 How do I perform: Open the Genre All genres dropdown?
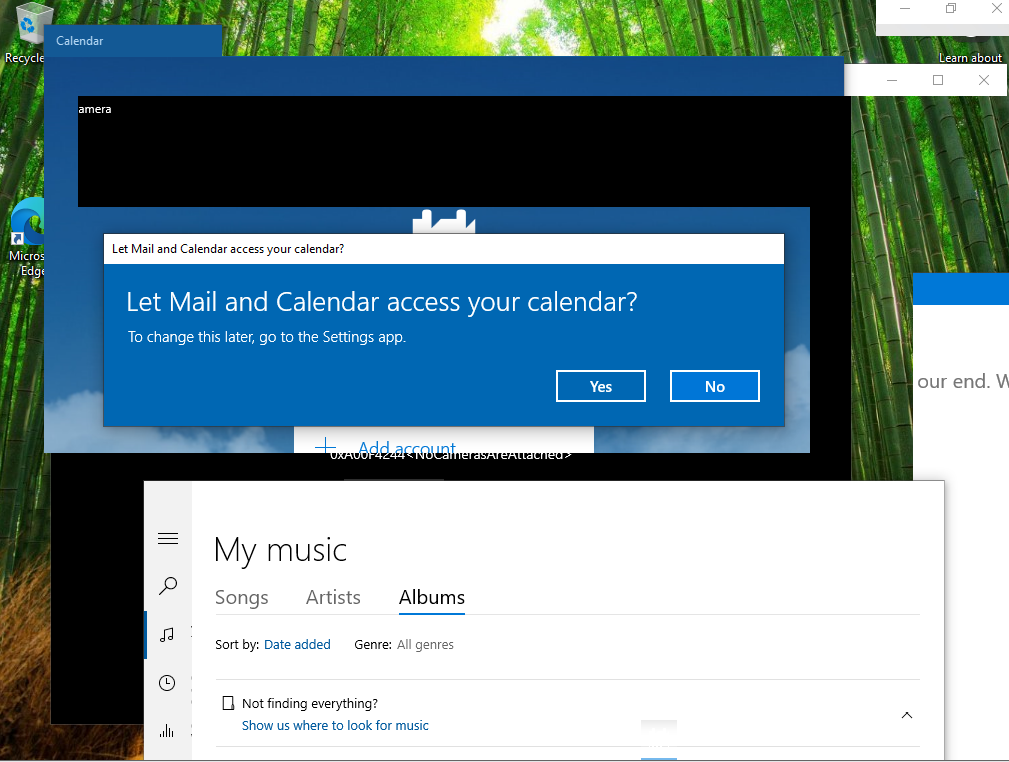coord(425,645)
